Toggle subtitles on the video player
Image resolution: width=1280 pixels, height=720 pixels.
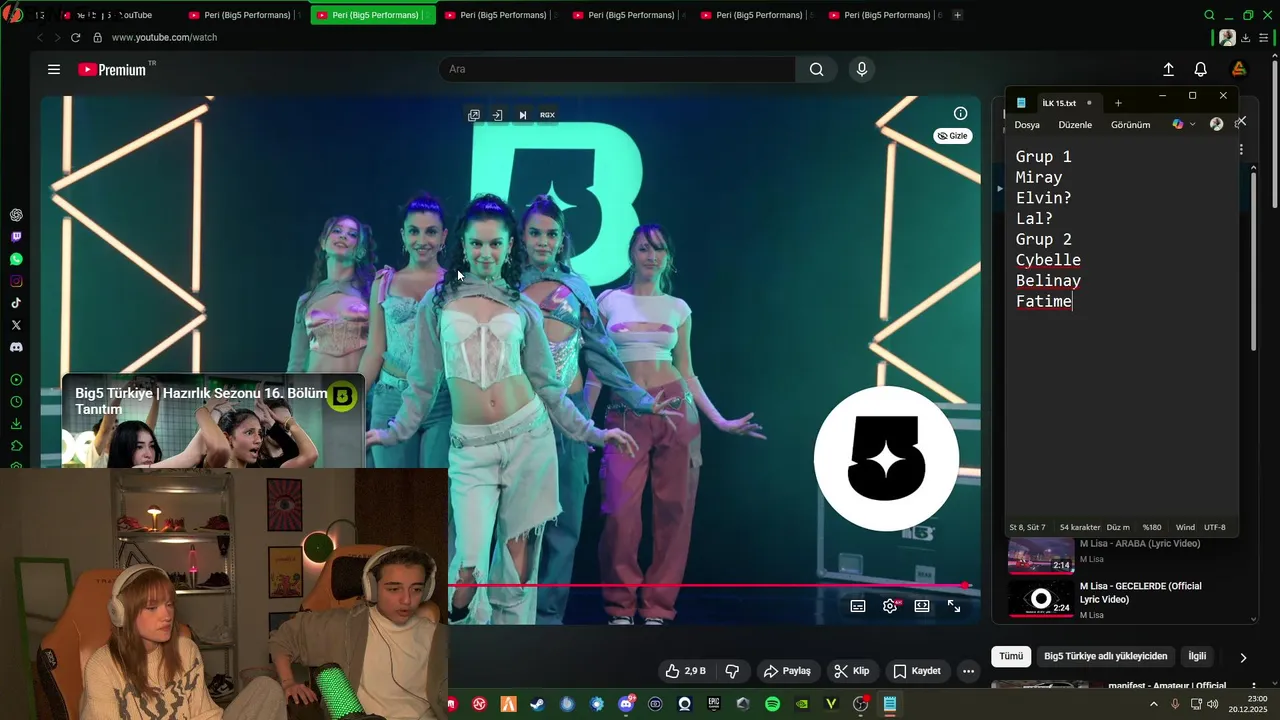point(858,606)
